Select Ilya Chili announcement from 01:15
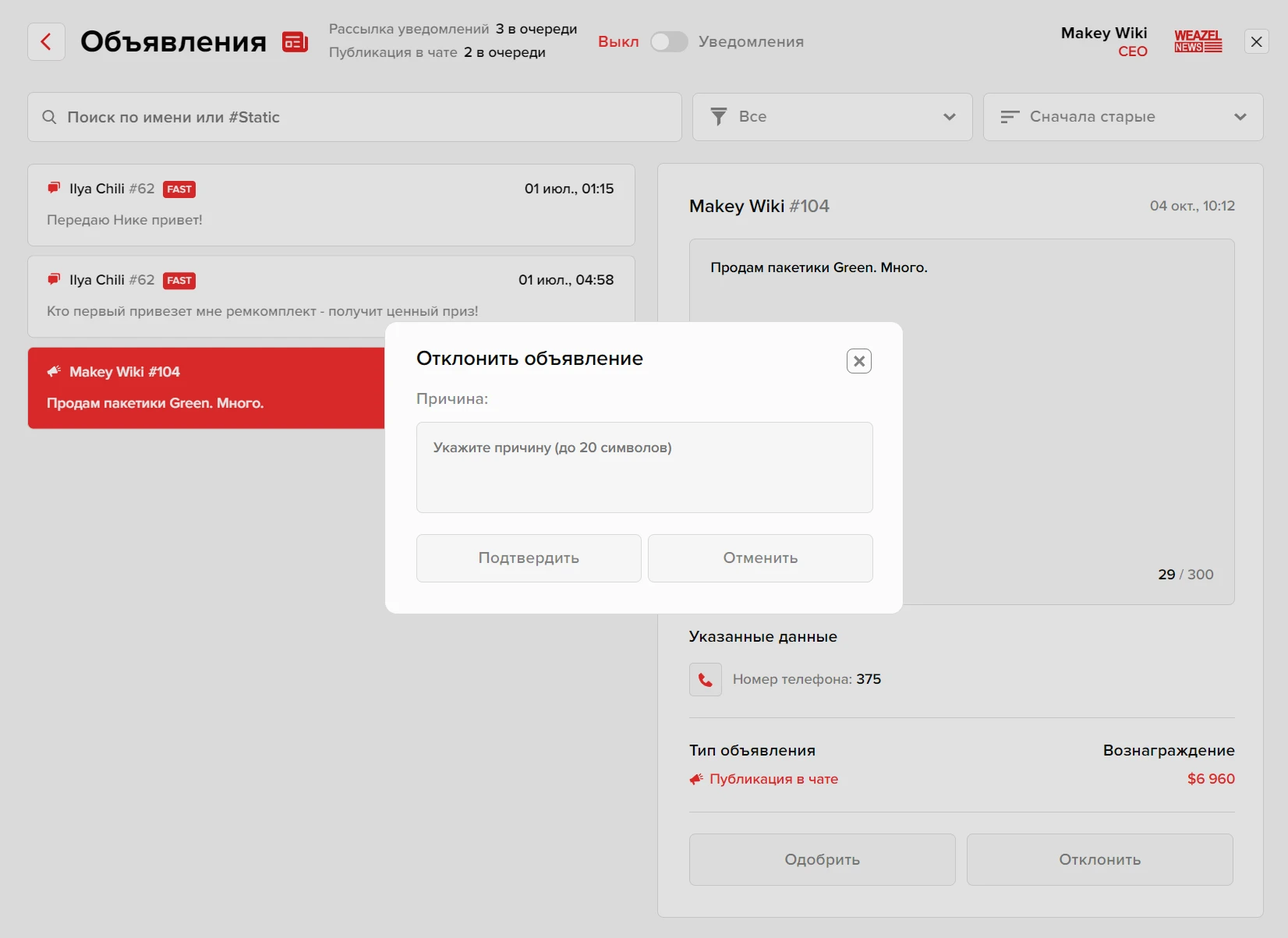This screenshot has width=1288, height=938. 331,204
